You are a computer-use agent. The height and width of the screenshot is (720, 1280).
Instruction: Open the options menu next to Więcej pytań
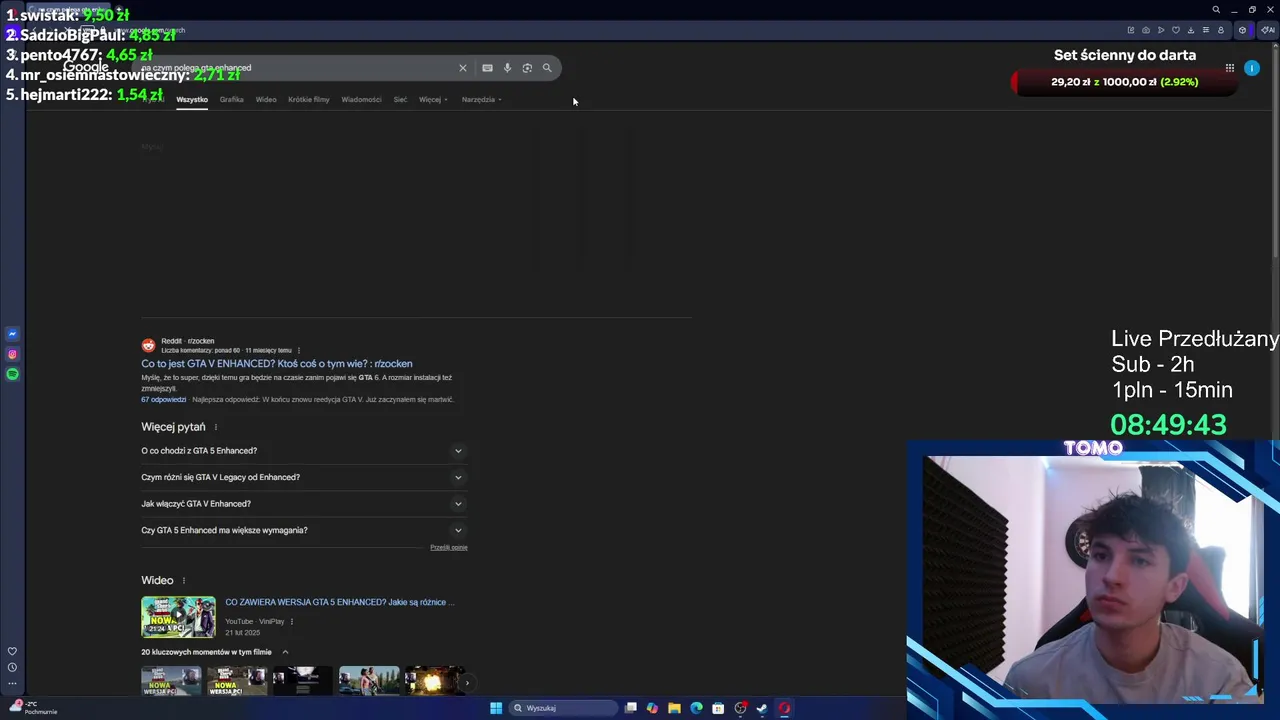point(215,427)
